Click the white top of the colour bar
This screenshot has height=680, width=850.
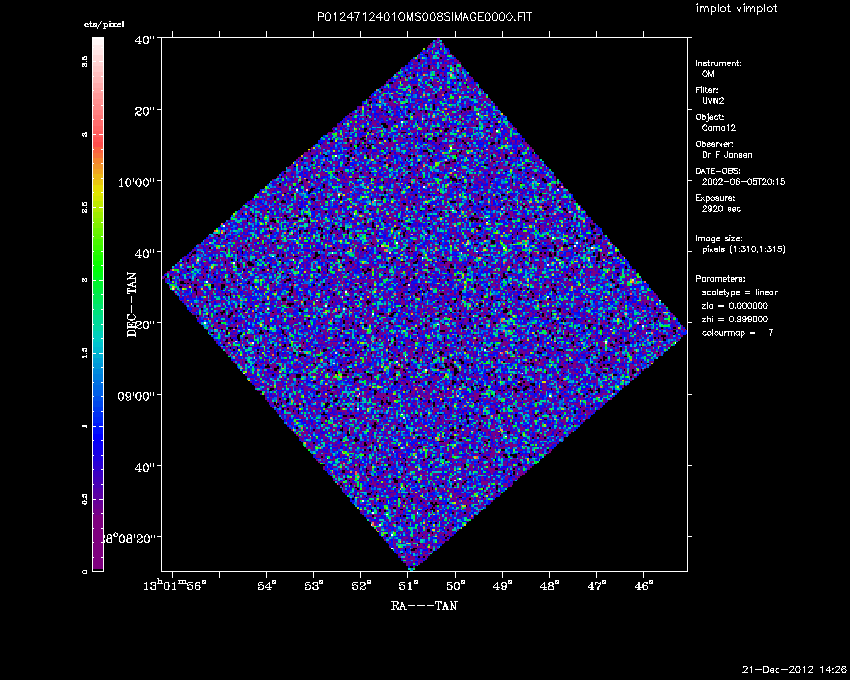coord(98,46)
